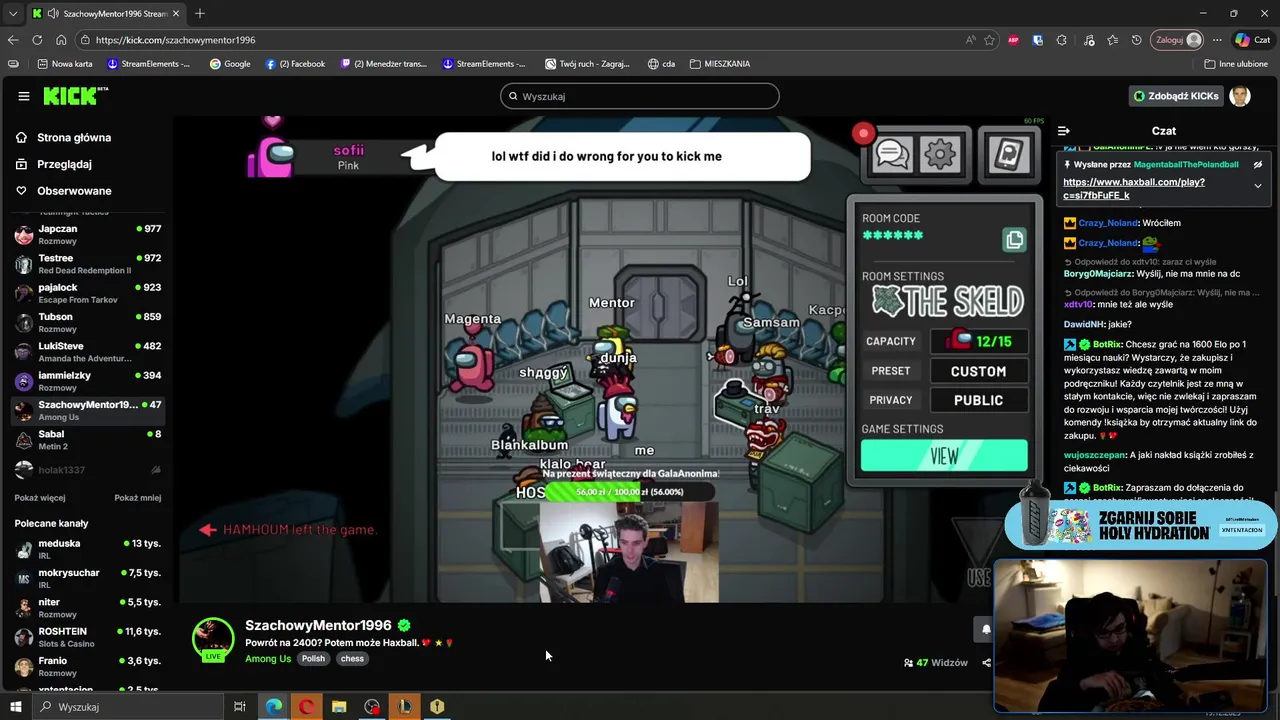Open recommended channel ROSHTEIN
Screen dimensions: 1280x720
pyautogui.click(x=88, y=637)
